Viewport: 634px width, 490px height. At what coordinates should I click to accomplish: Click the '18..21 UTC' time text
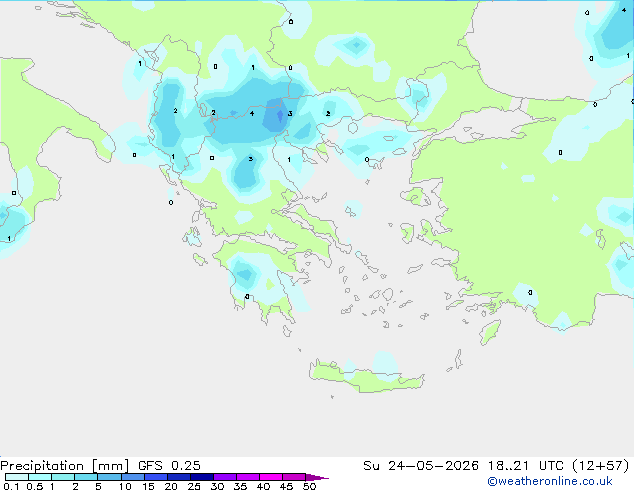click(x=525, y=466)
